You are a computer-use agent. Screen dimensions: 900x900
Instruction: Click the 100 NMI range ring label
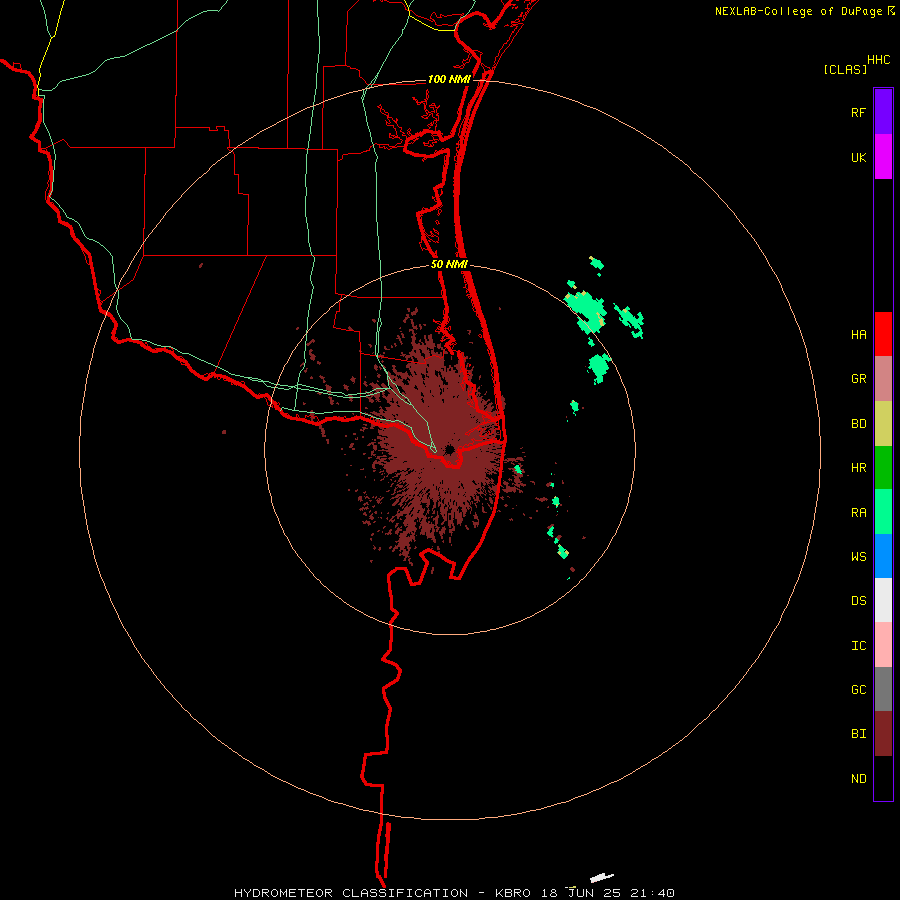tap(449, 79)
